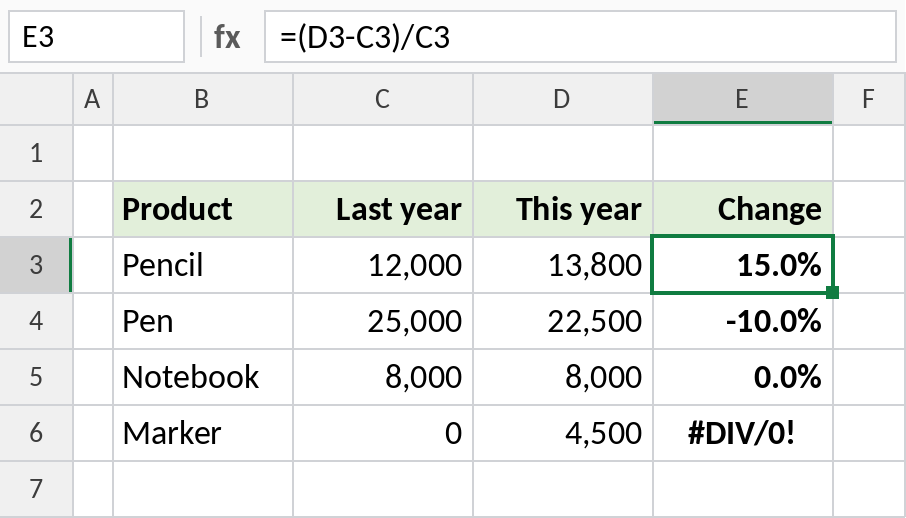
Task: Select cell with value 22,500
Action: pyautogui.click(x=563, y=321)
